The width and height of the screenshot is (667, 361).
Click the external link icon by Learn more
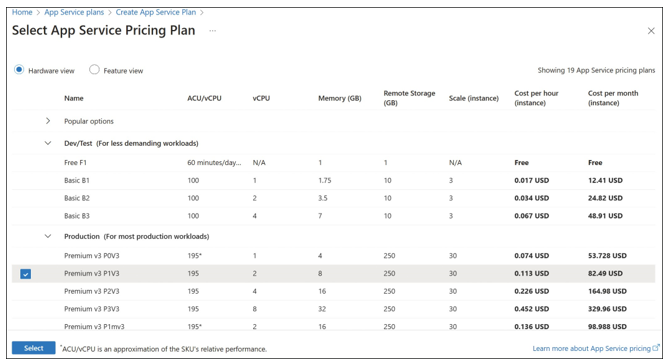pyautogui.click(x=656, y=348)
